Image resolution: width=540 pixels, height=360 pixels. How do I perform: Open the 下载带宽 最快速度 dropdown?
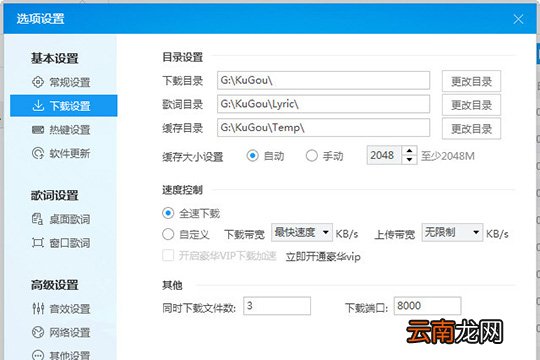pos(302,233)
